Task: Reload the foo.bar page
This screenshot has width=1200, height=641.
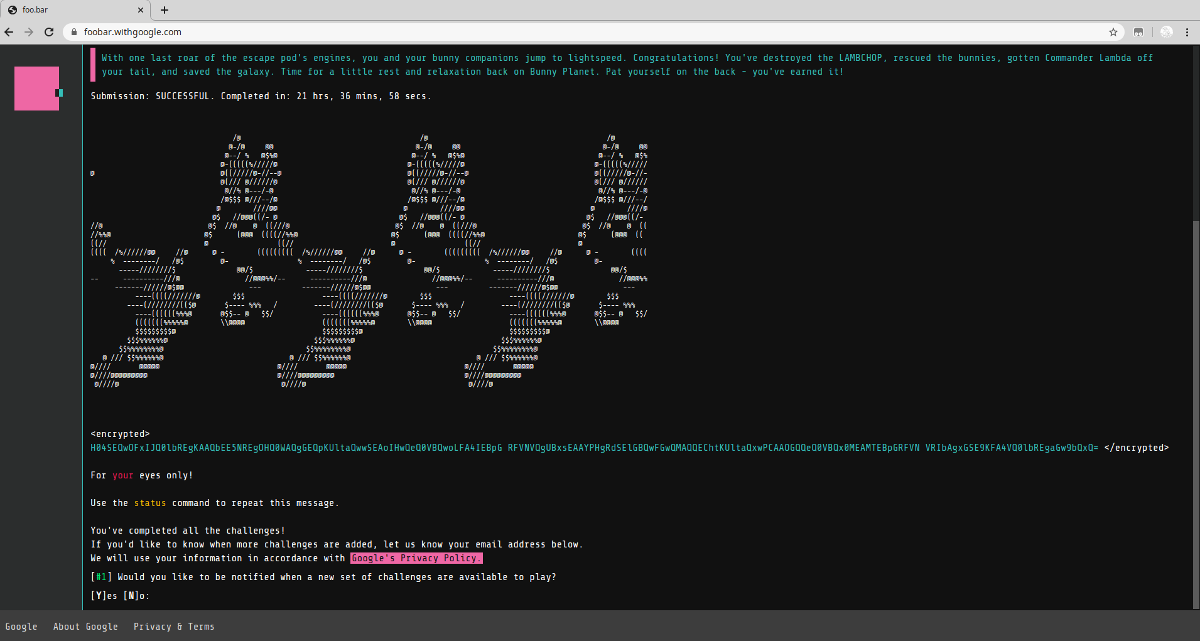Action: 47,32
